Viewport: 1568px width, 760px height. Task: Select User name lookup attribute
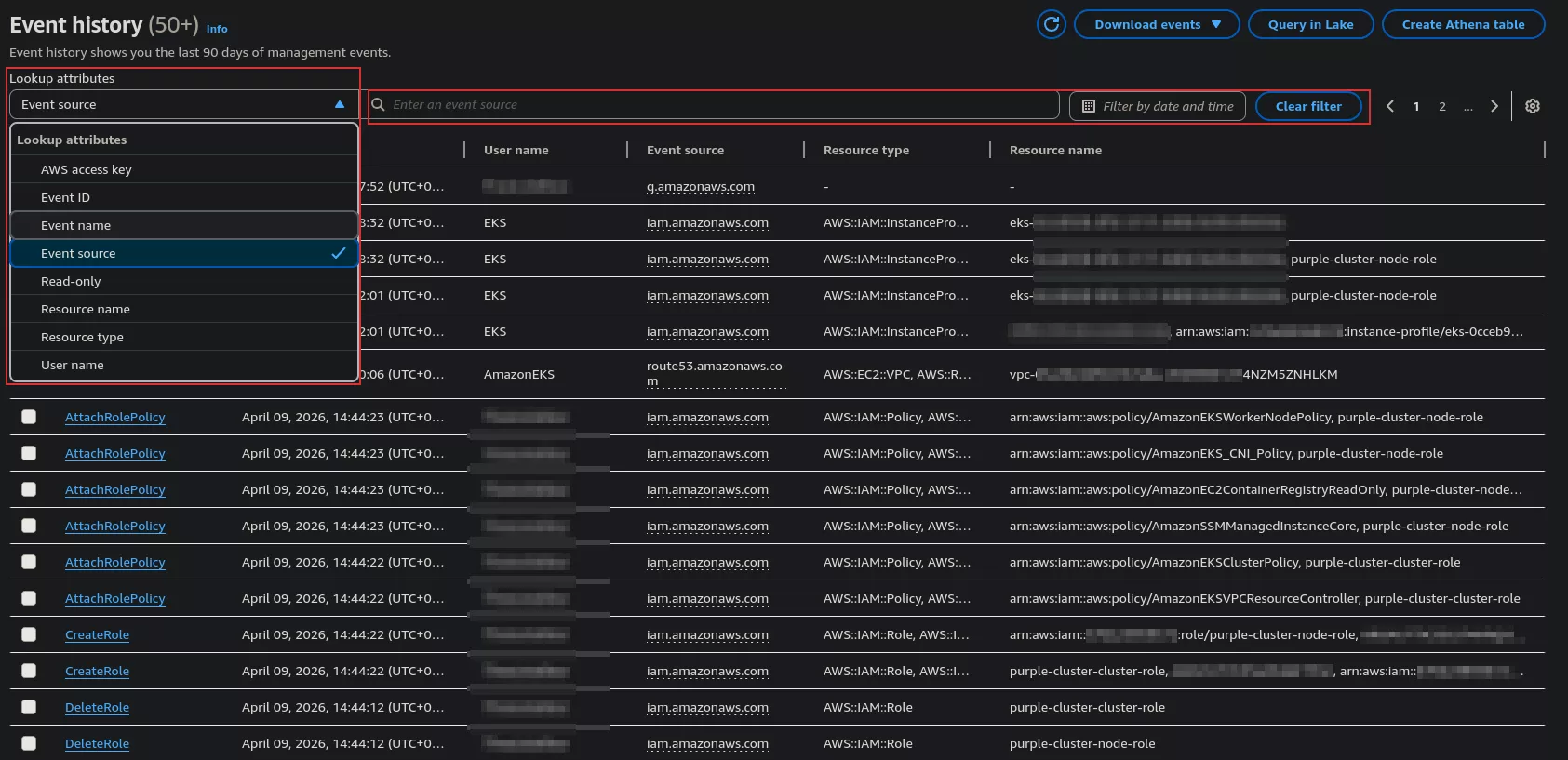[184, 365]
